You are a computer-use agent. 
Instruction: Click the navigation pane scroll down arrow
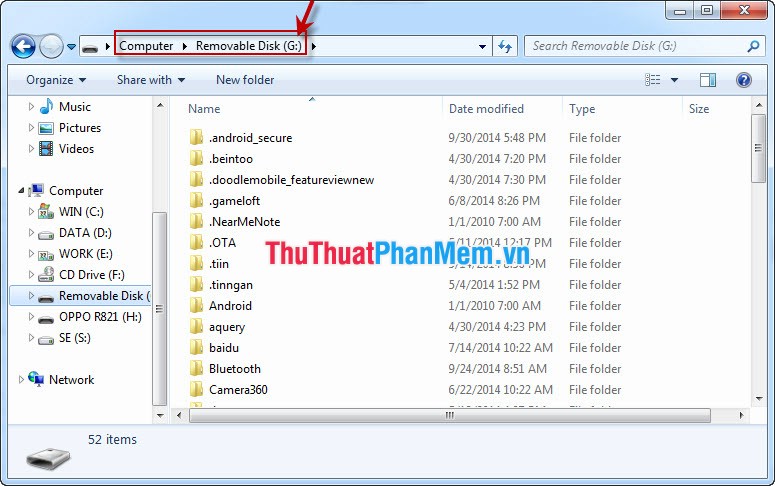click(160, 415)
